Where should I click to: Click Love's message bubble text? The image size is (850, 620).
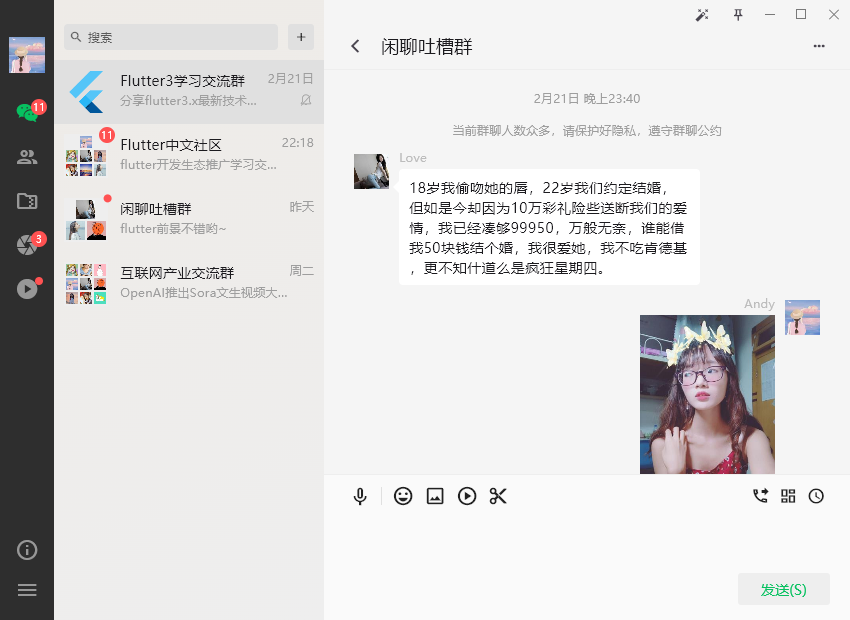(x=549, y=228)
